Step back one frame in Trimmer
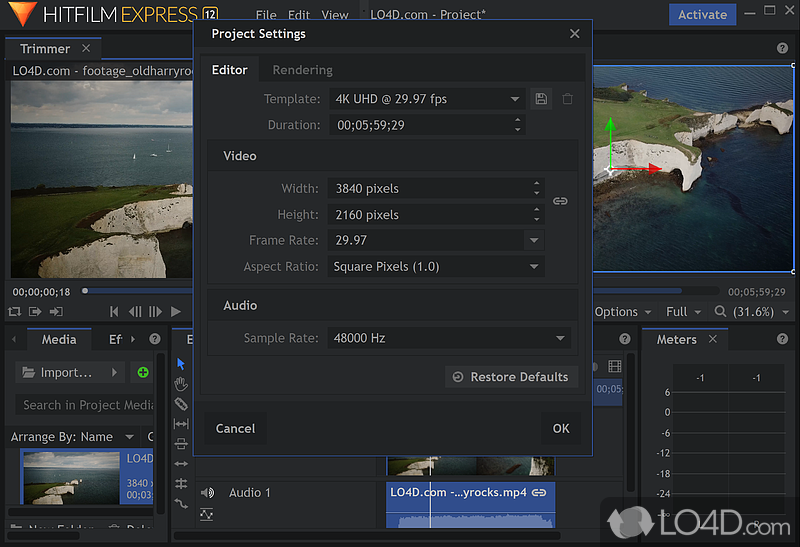The height and width of the screenshot is (547, 800). pyautogui.click(x=135, y=311)
